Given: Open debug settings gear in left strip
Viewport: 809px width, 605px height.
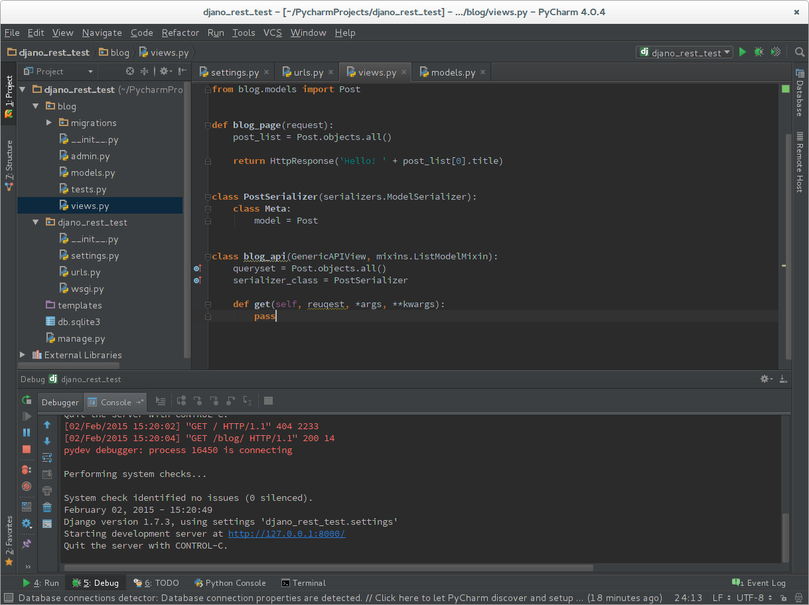Looking at the screenshot, I should [27, 524].
